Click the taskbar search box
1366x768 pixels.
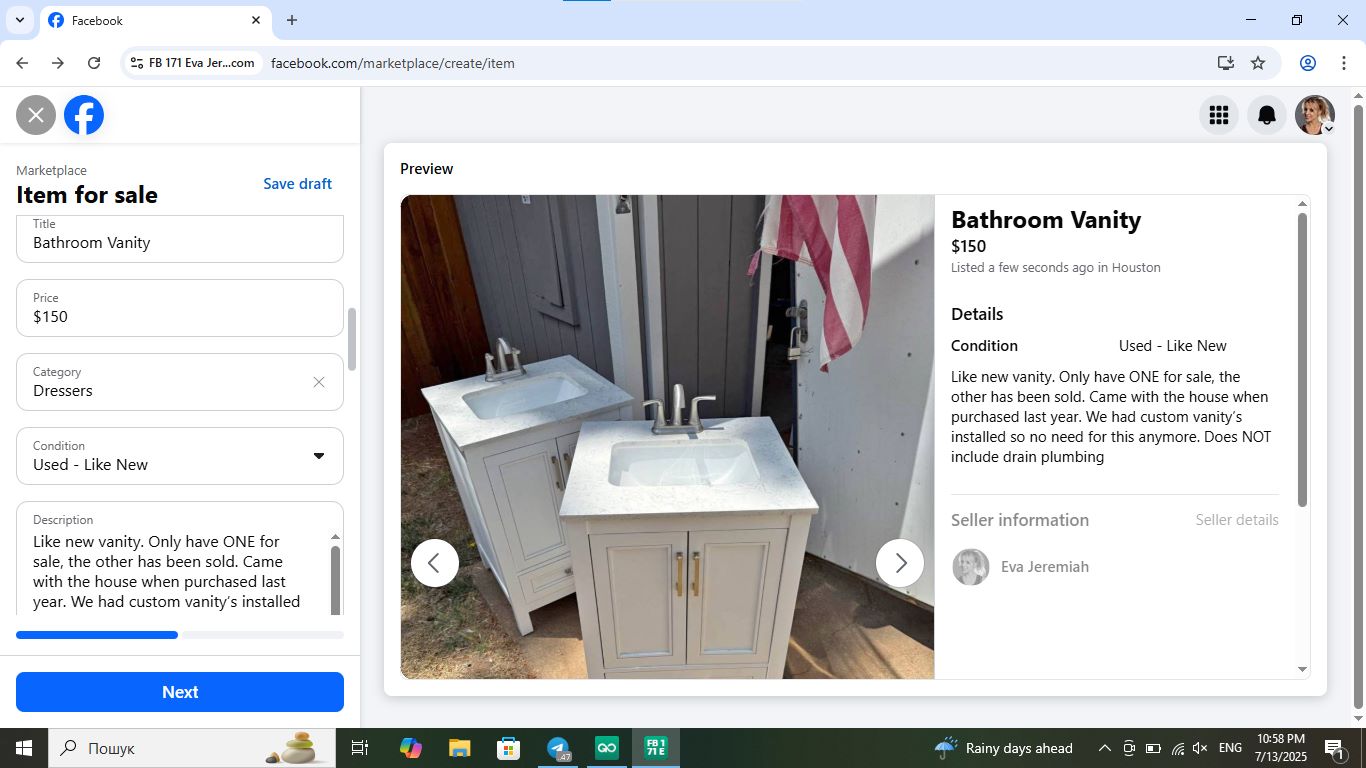tap(192, 748)
